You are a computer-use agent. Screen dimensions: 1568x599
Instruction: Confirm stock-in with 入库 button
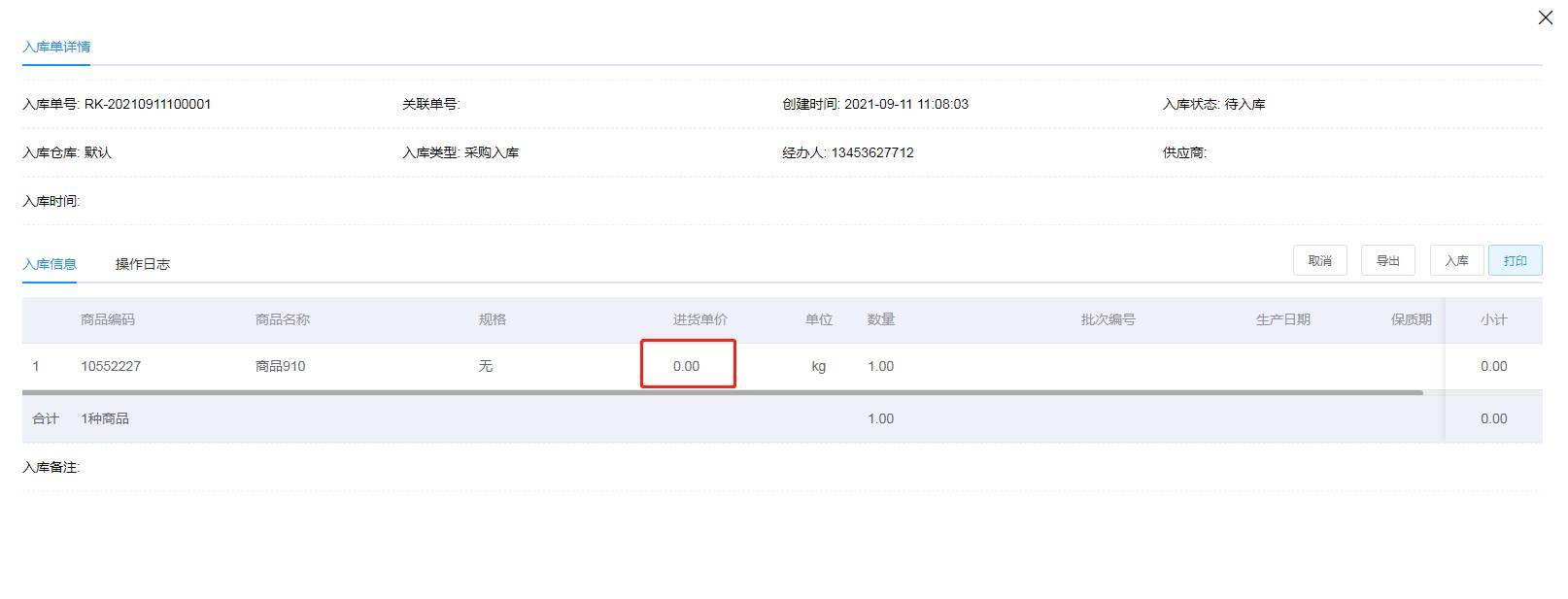1456,261
